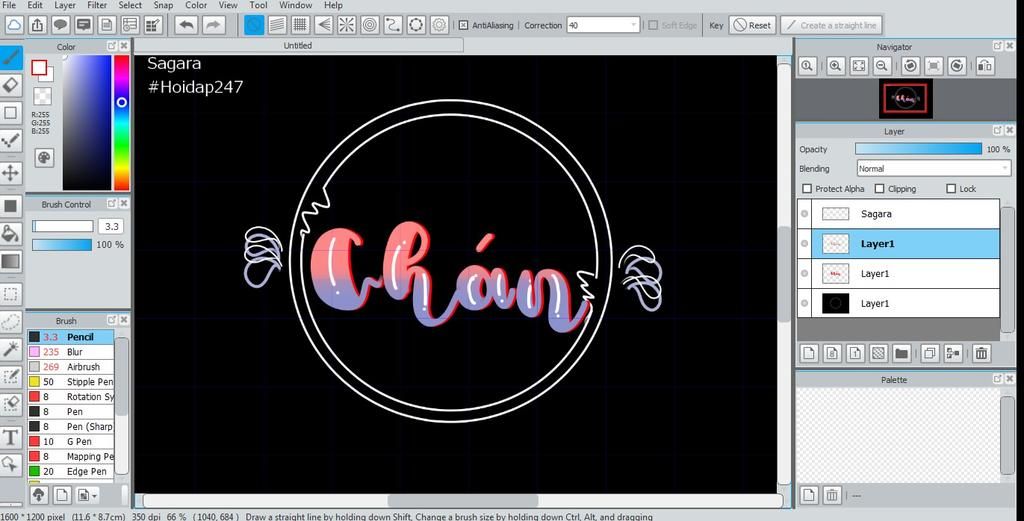Image resolution: width=1024 pixels, height=521 pixels.
Task: Select the Edge Pen brush
Action: 71,471
